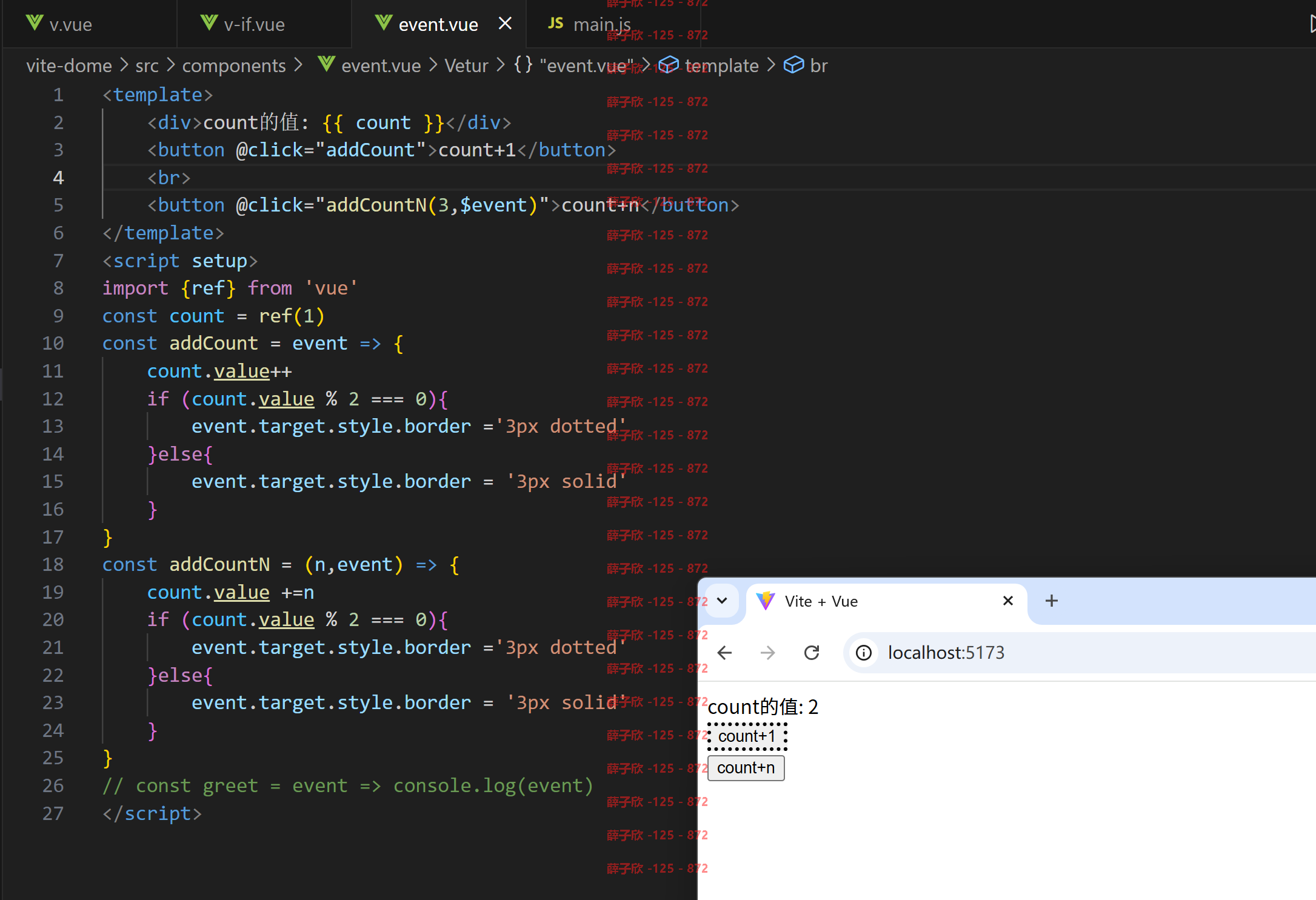1316x900 pixels.
Task: Click 'addCountN' text on line 5
Action: (x=376, y=205)
